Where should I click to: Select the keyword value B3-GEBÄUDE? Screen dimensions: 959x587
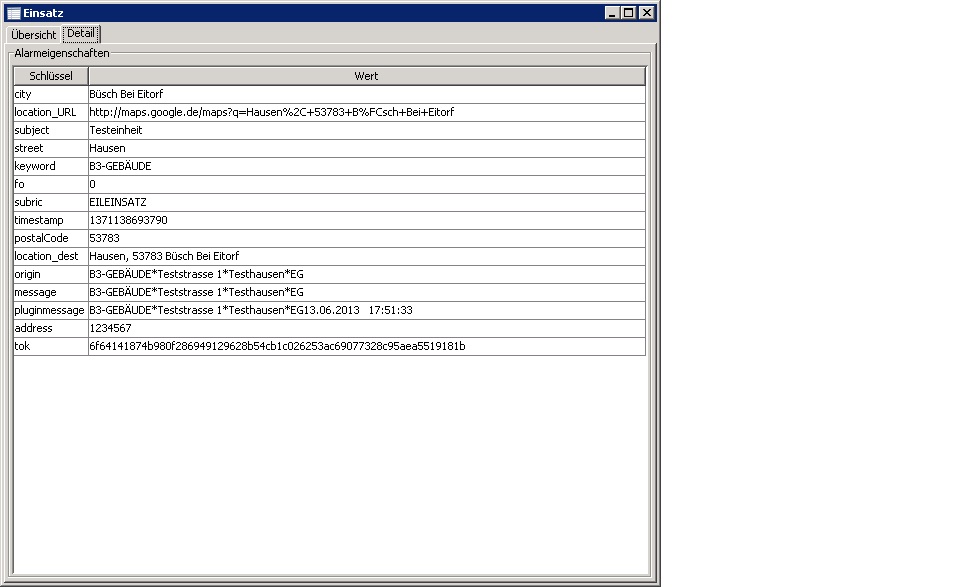click(x=120, y=166)
